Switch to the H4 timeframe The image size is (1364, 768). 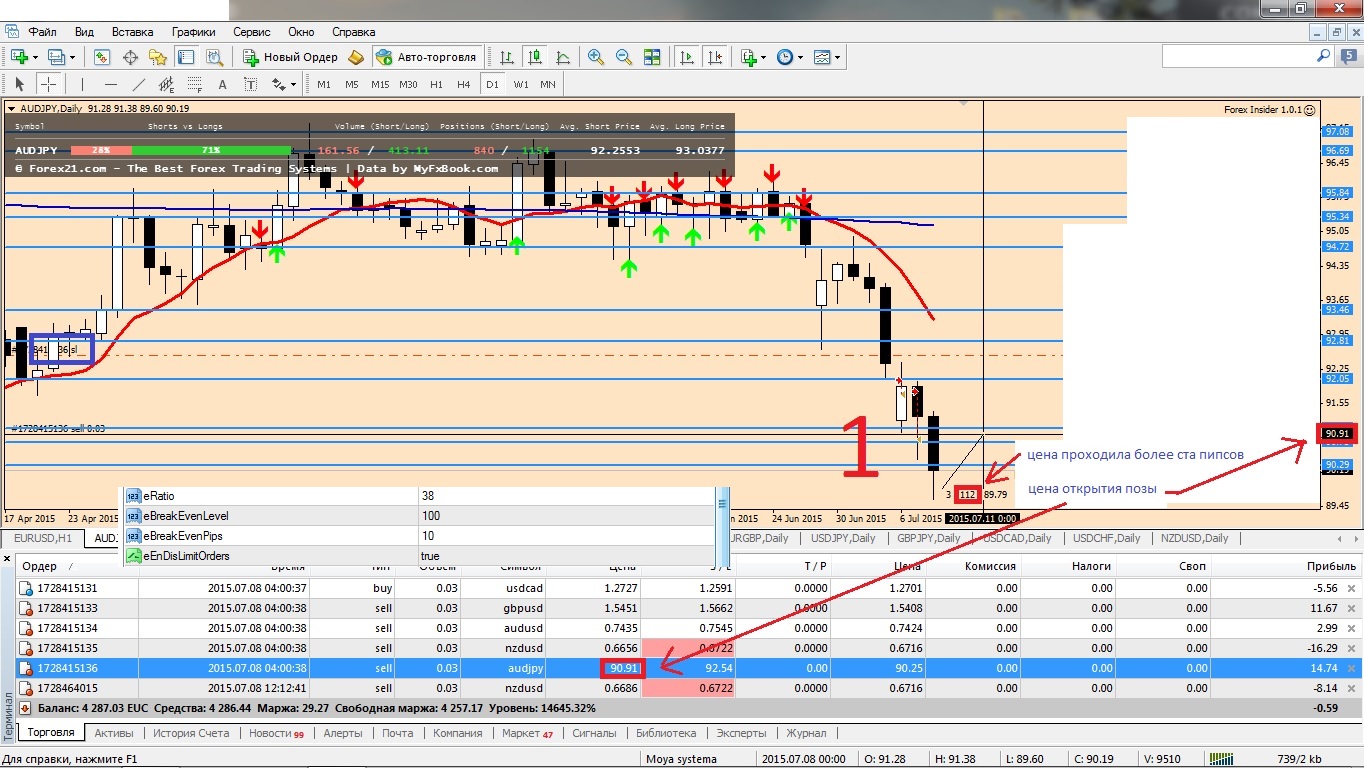[464, 84]
